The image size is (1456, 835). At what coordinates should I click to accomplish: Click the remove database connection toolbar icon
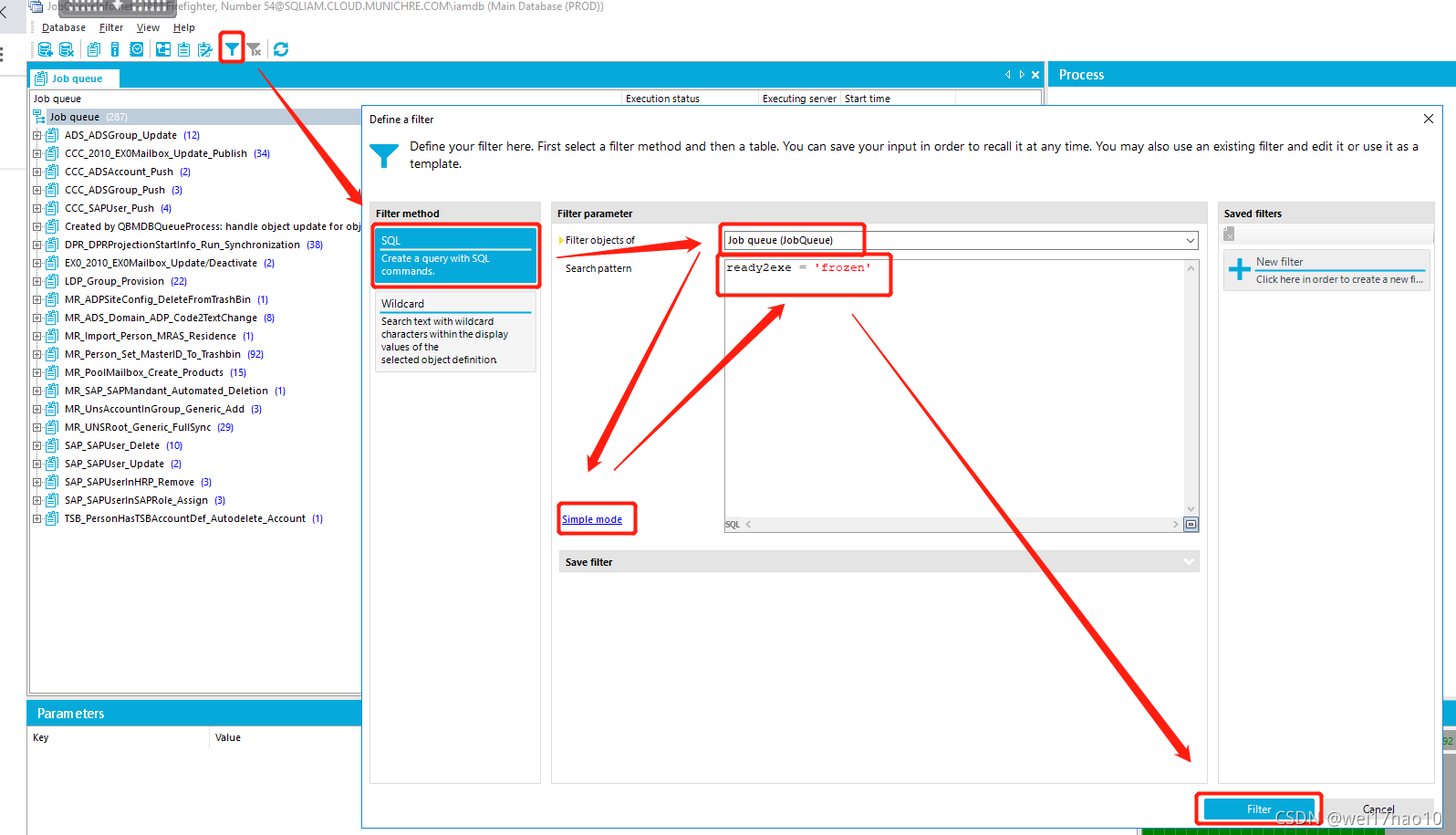(x=67, y=49)
